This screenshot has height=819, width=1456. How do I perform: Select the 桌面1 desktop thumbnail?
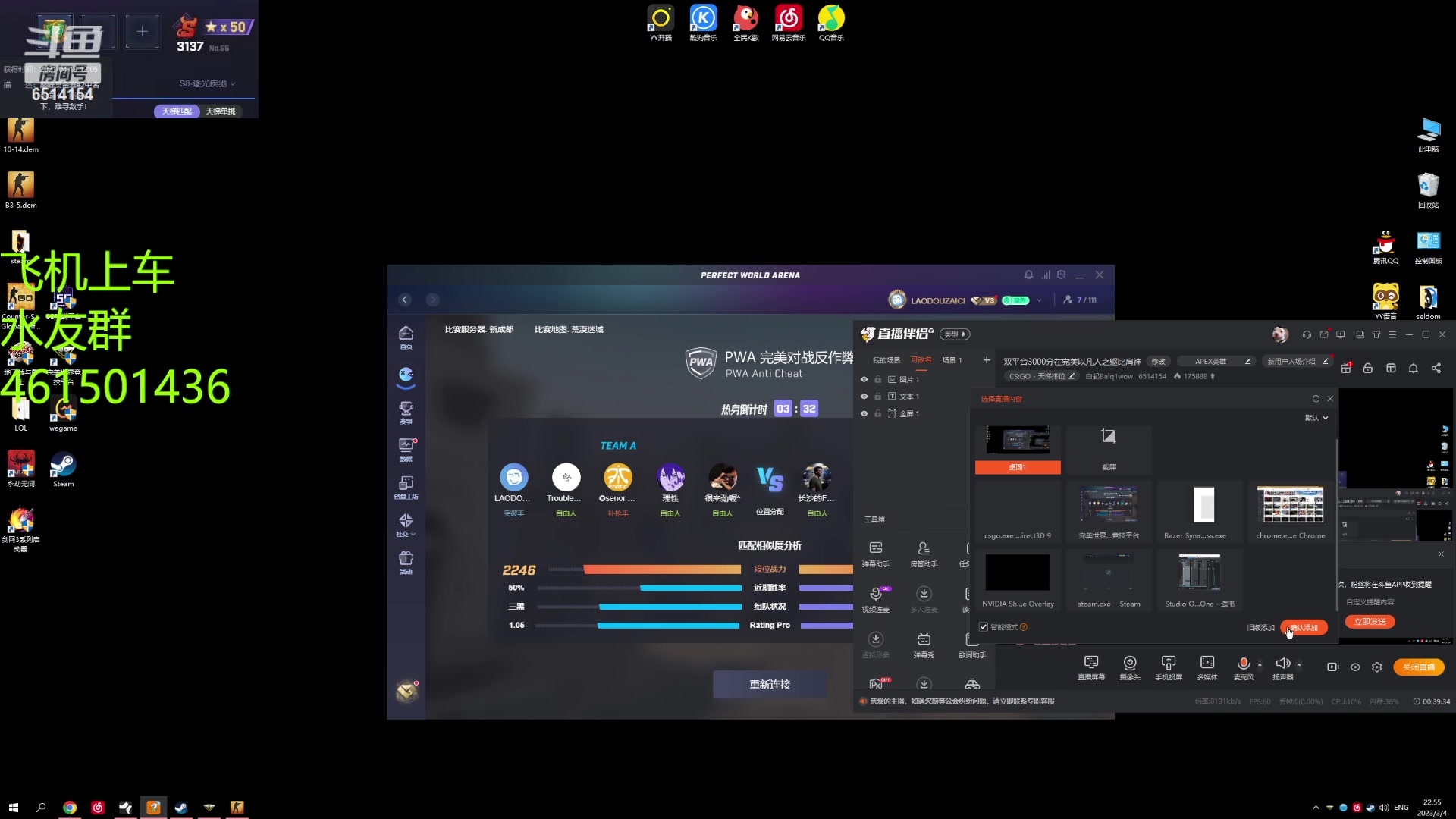click(x=1018, y=450)
